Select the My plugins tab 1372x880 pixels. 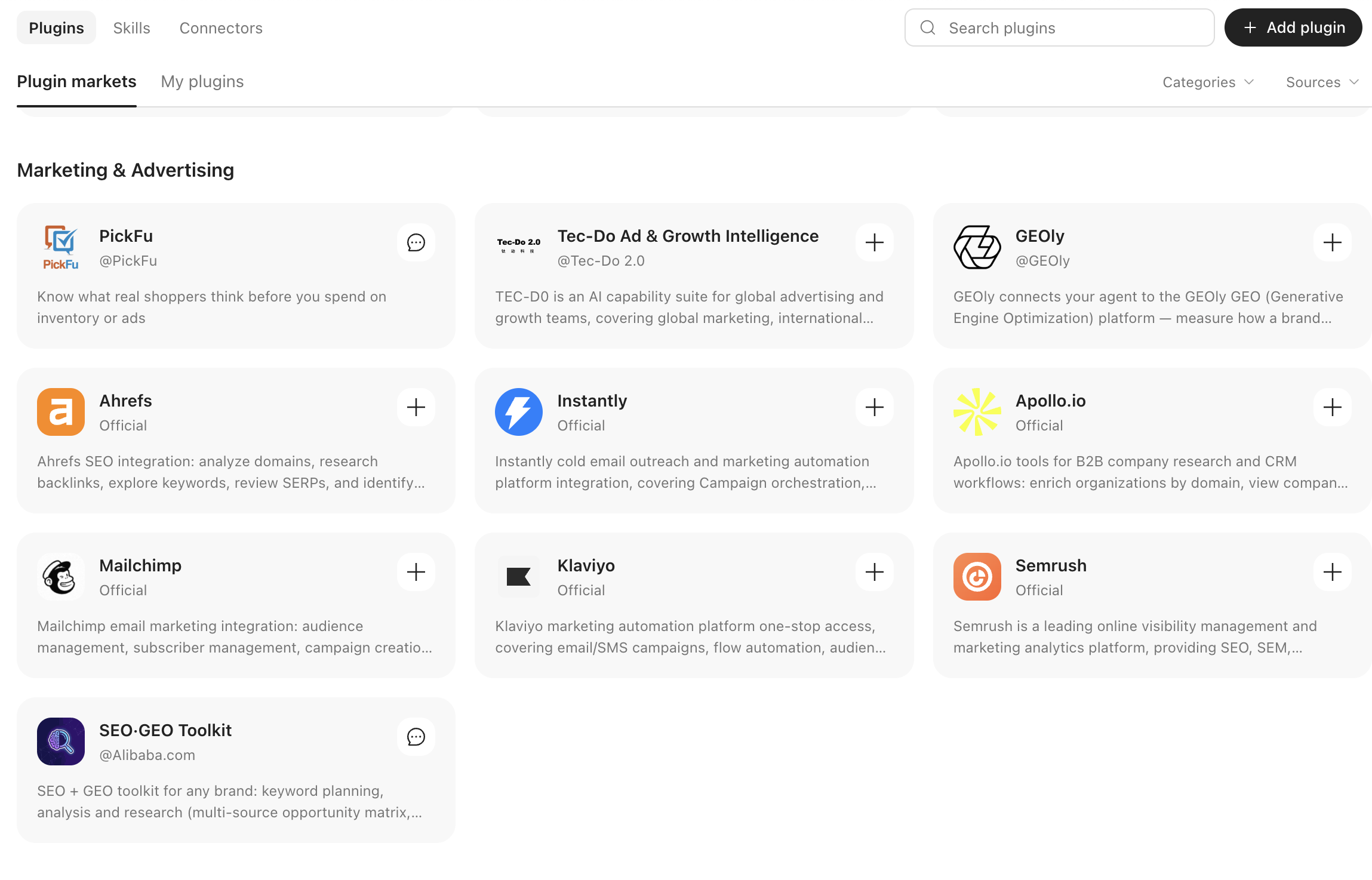[x=202, y=82]
